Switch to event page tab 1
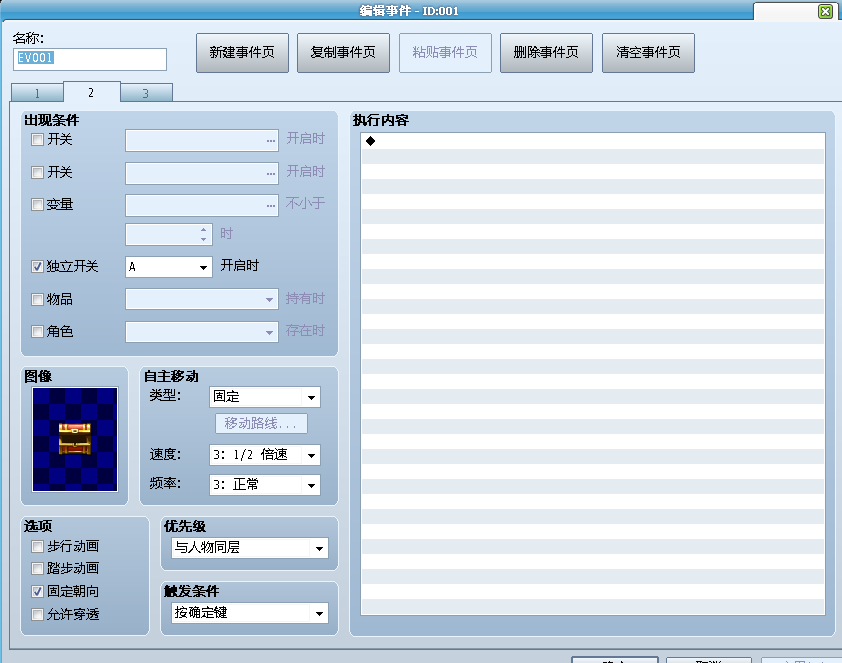 click(37, 93)
